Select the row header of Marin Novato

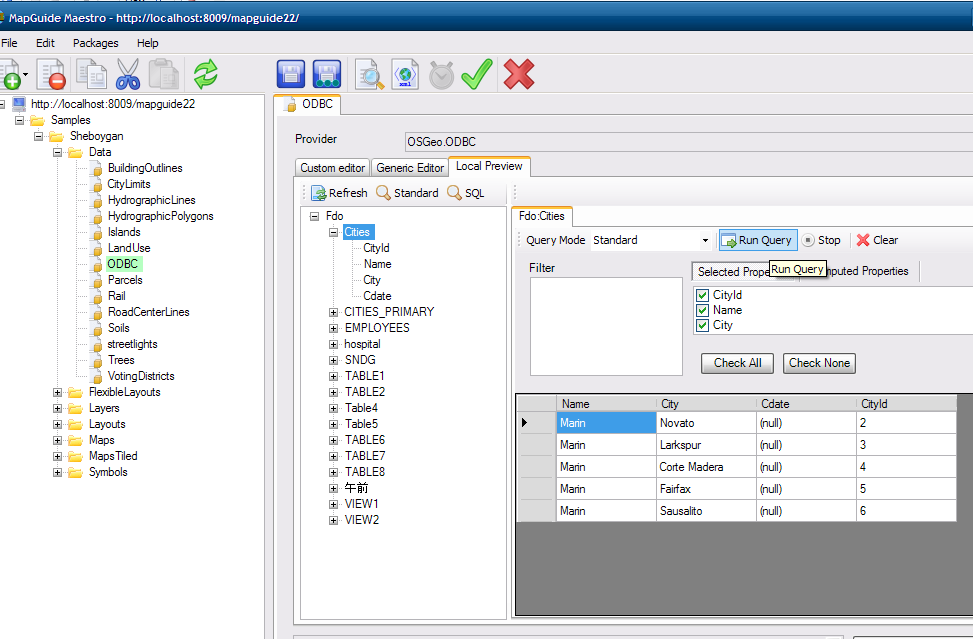click(x=537, y=423)
